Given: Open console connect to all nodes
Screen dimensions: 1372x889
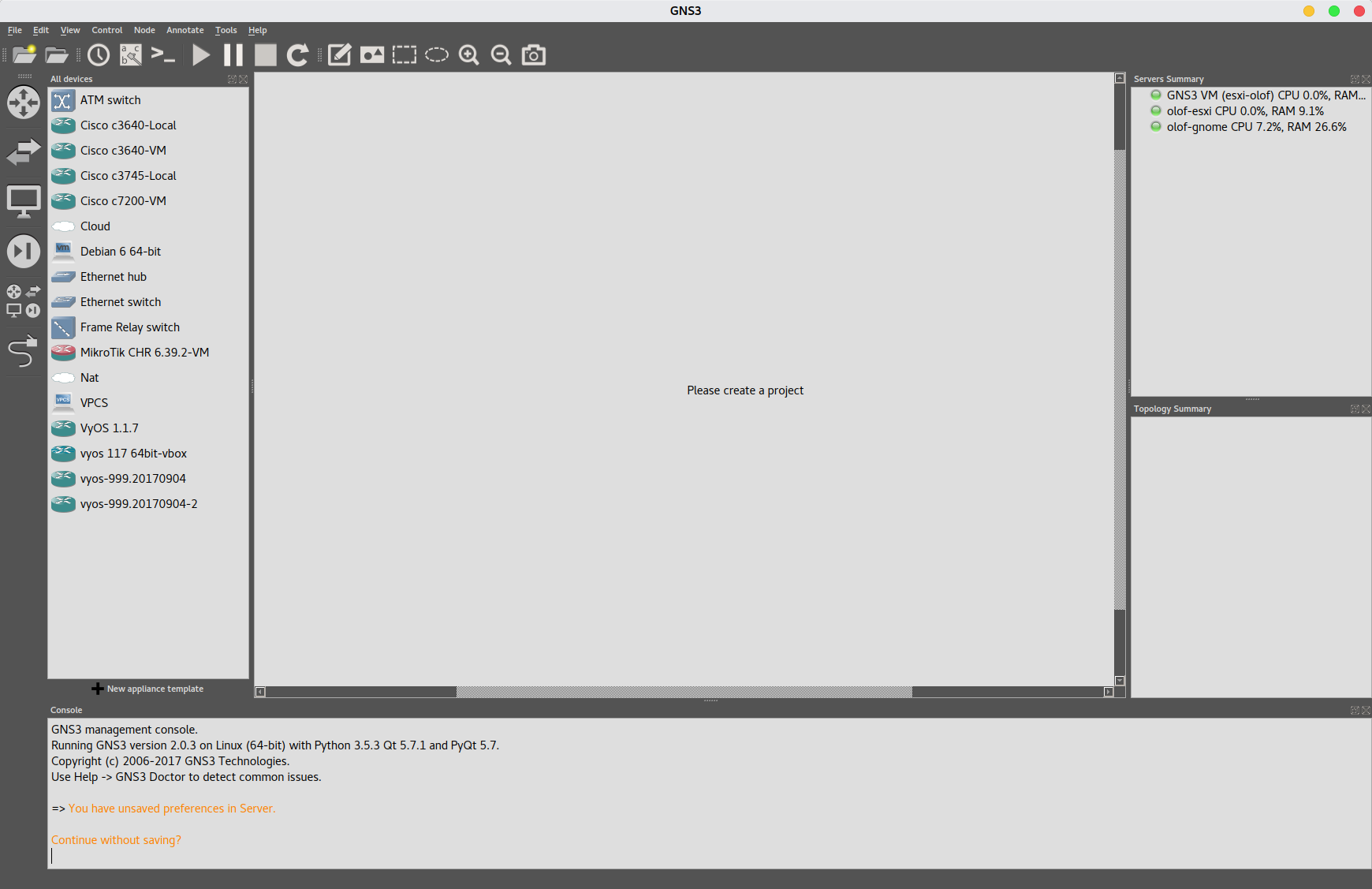Looking at the screenshot, I should point(163,54).
